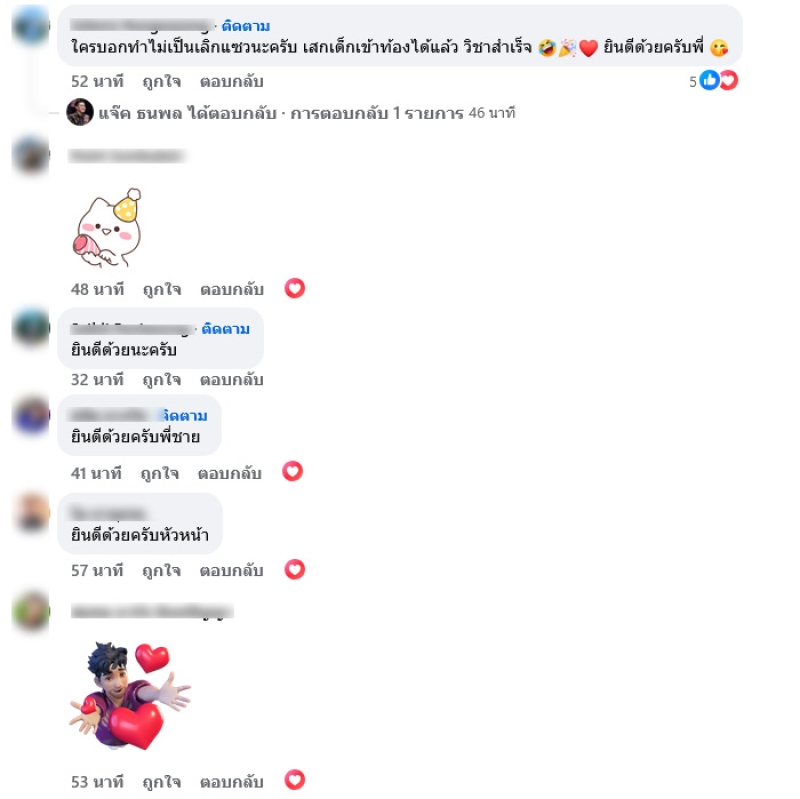Viewport: 800px width, 799px height.
Task: Click the avatar sticker hugging hearts
Action: tap(130, 696)
